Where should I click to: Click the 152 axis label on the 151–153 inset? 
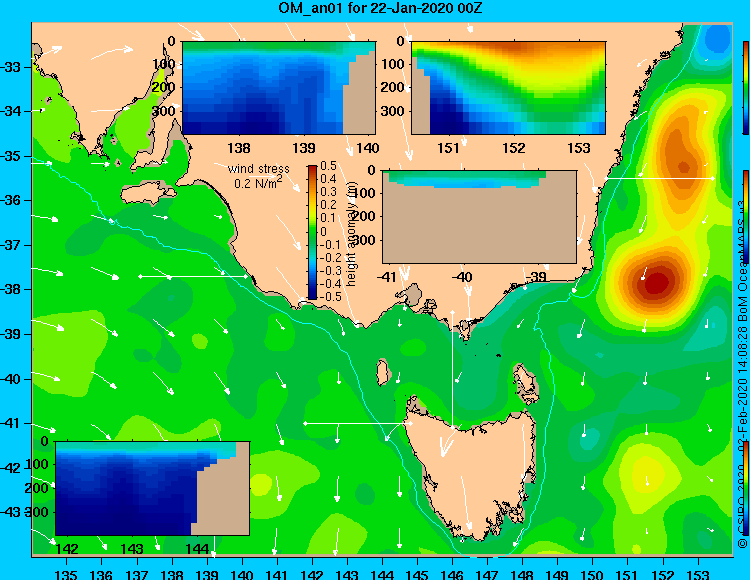point(514,148)
